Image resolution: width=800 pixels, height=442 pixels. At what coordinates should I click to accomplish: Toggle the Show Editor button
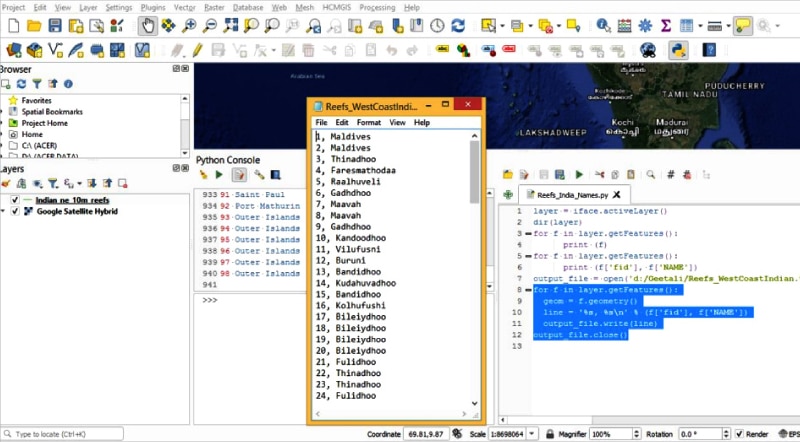pos(239,175)
